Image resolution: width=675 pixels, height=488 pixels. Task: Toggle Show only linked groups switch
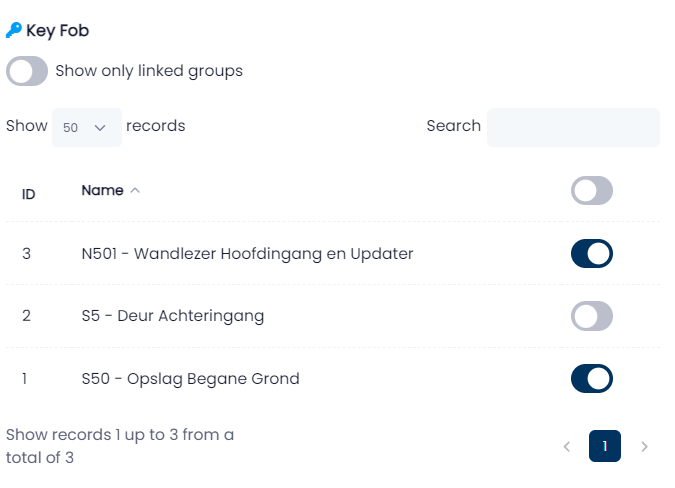[27, 71]
